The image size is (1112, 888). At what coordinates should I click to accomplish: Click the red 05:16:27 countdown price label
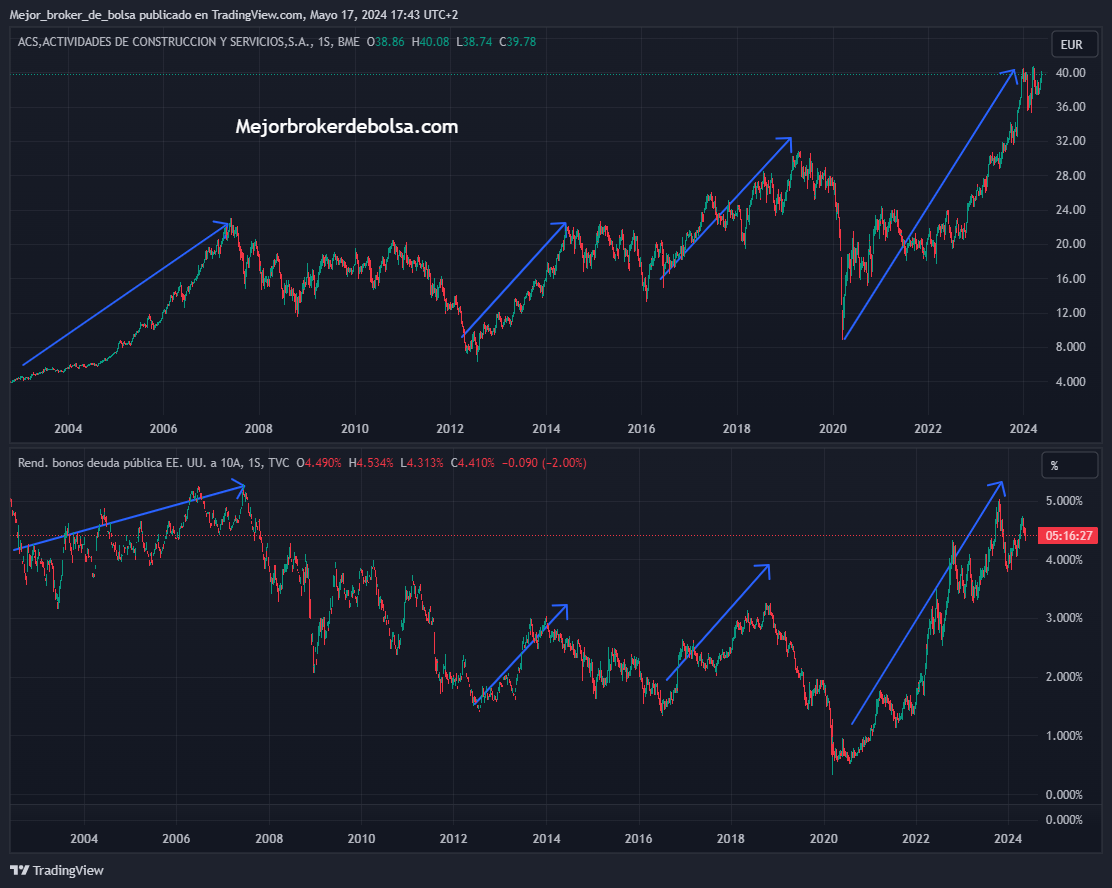[1068, 535]
